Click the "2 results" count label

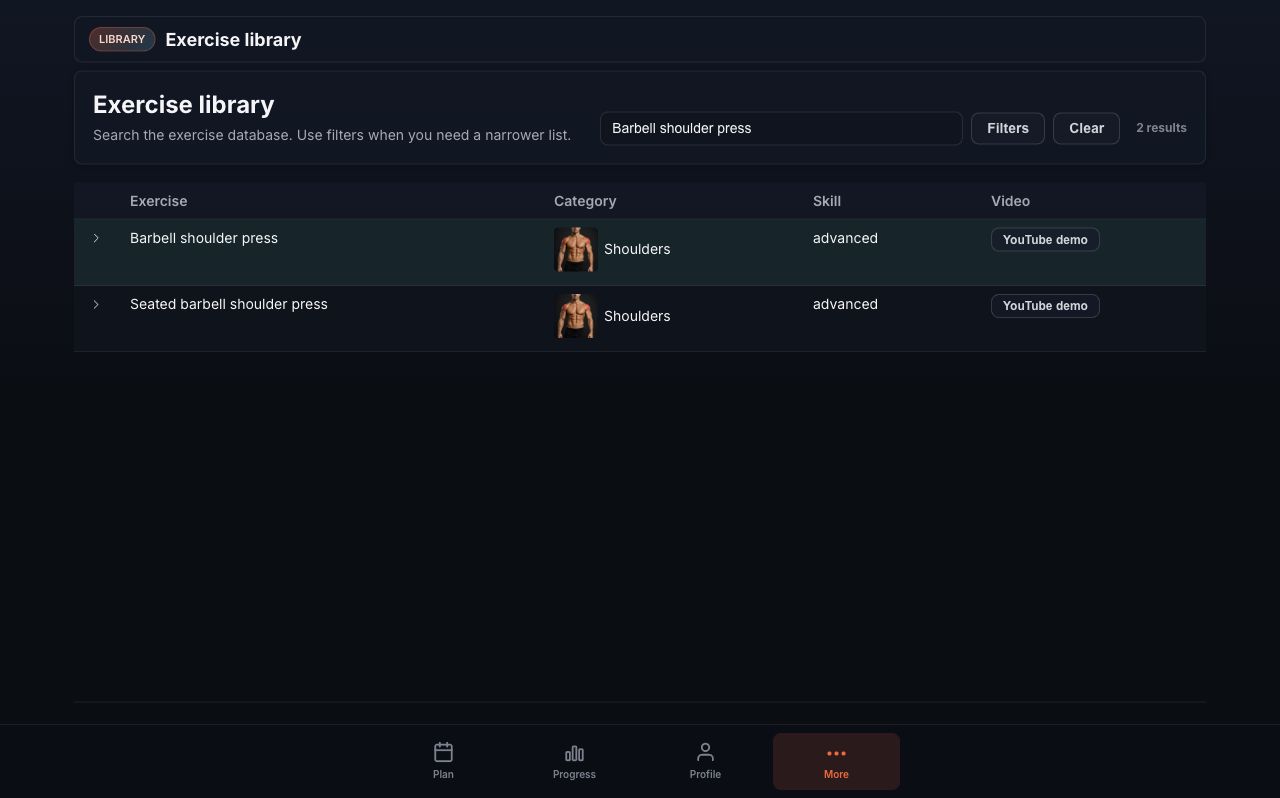[x=1161, y=128]
